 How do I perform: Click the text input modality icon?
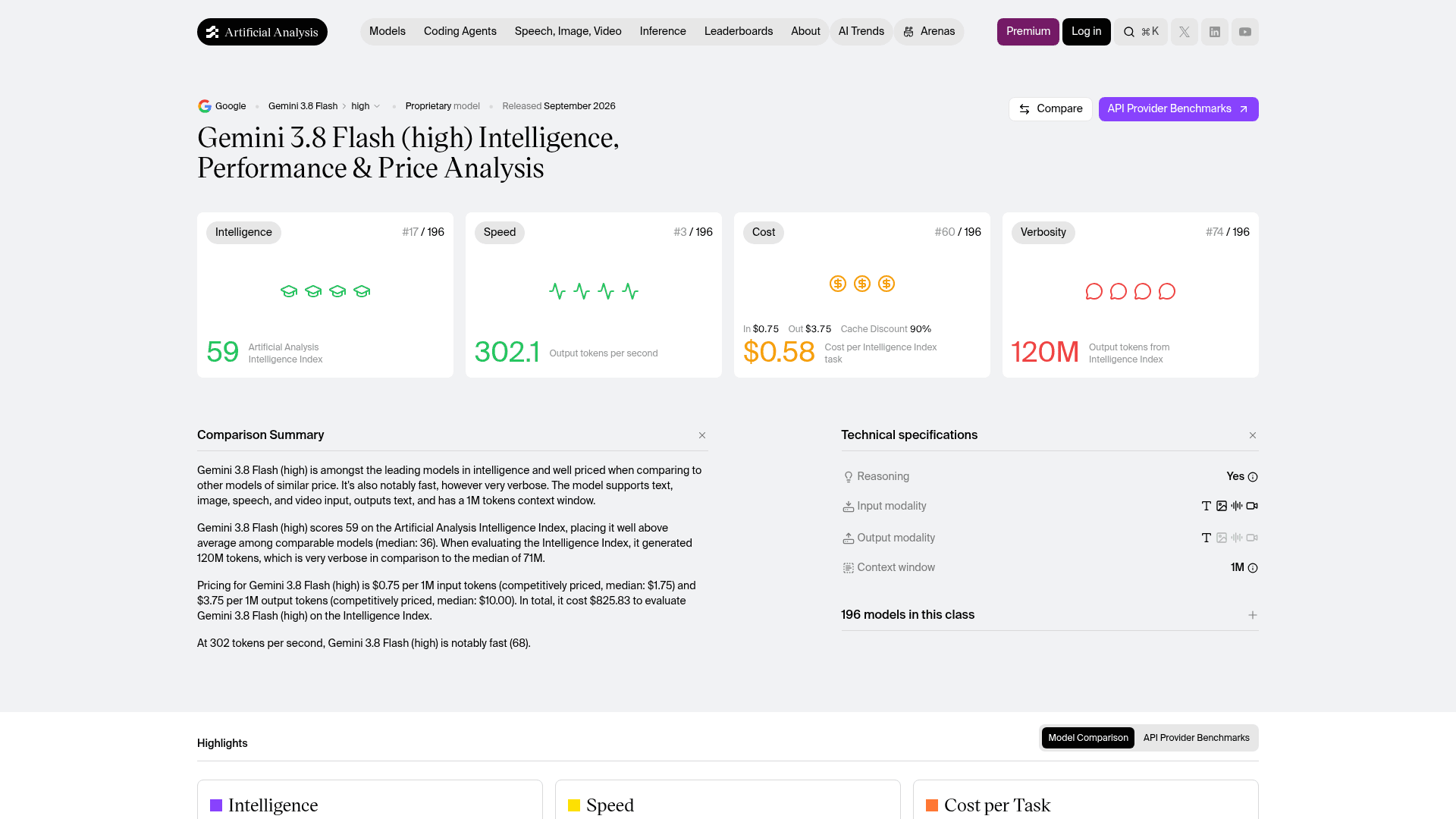tap(1207, 506)
